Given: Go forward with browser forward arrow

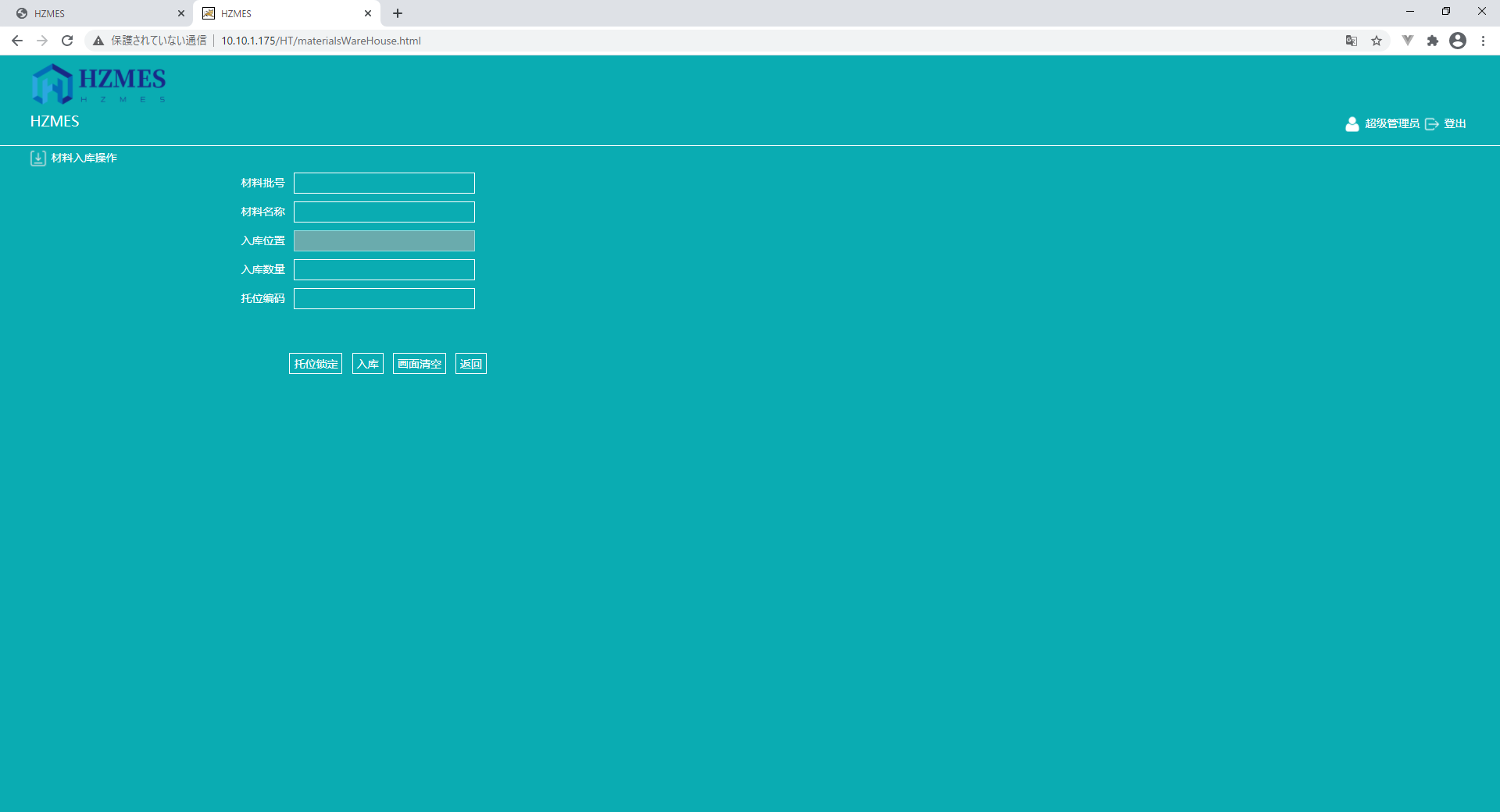Looking at the screenshot, I should click(x=42, y=41).
